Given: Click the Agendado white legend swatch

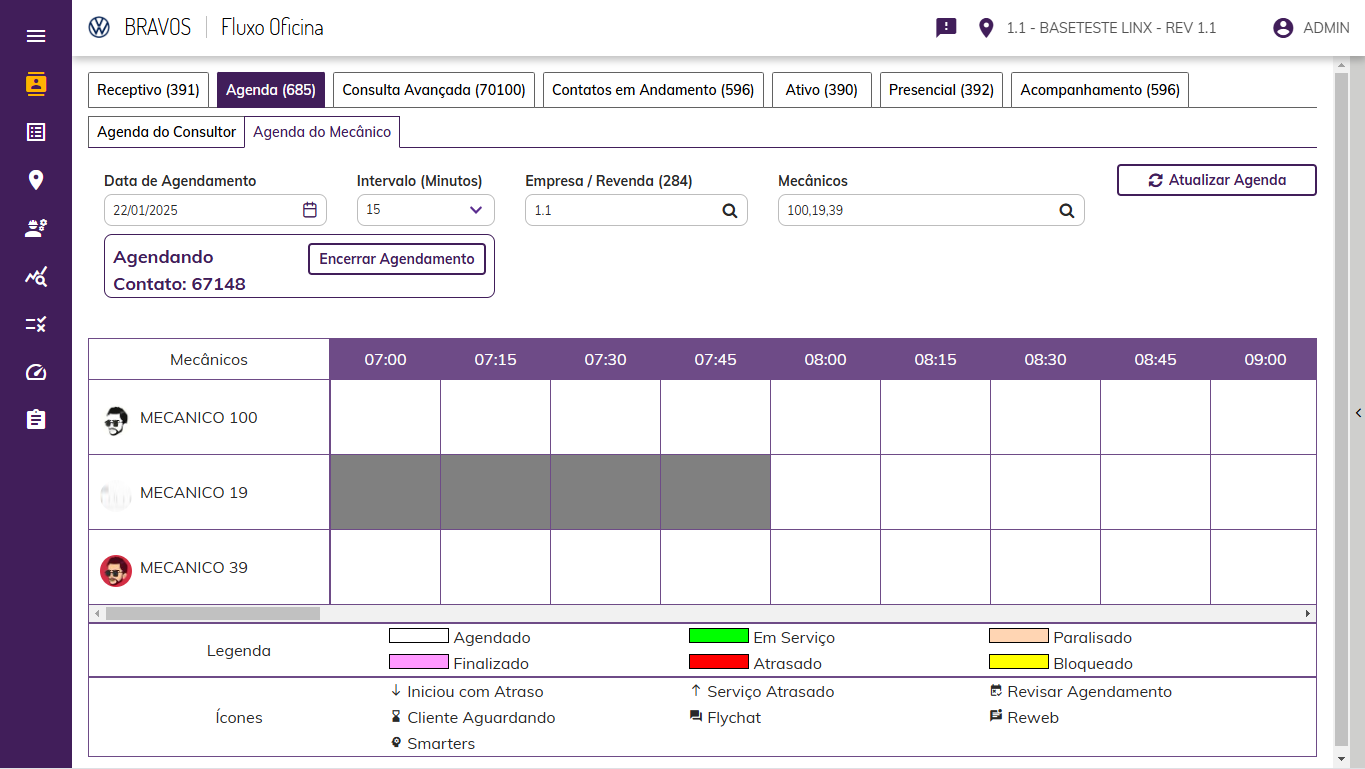Looking at the screenshot, I should (x=419, y=636).
